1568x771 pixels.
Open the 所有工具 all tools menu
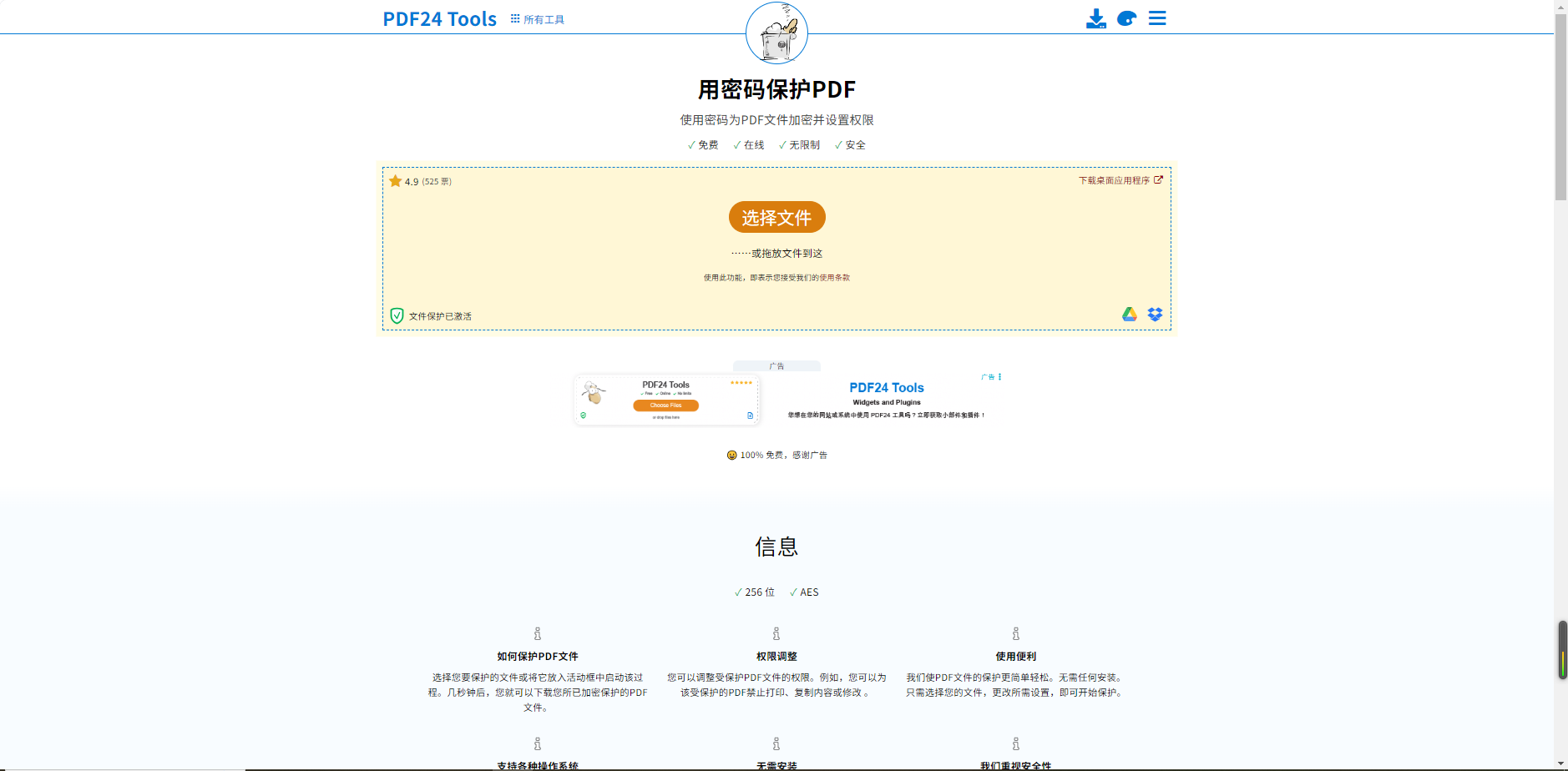[538, 19]
